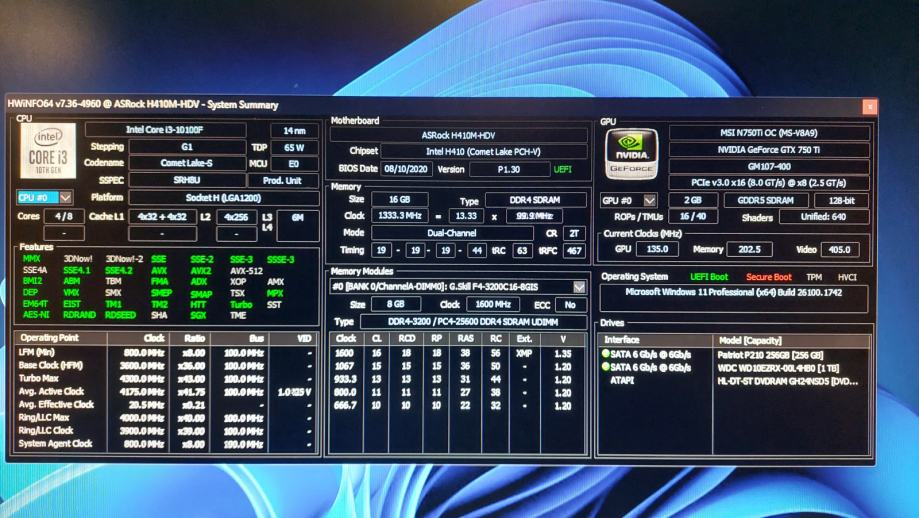
Task: Click the 65 W TDP value
Action: [x=294, y=148]
